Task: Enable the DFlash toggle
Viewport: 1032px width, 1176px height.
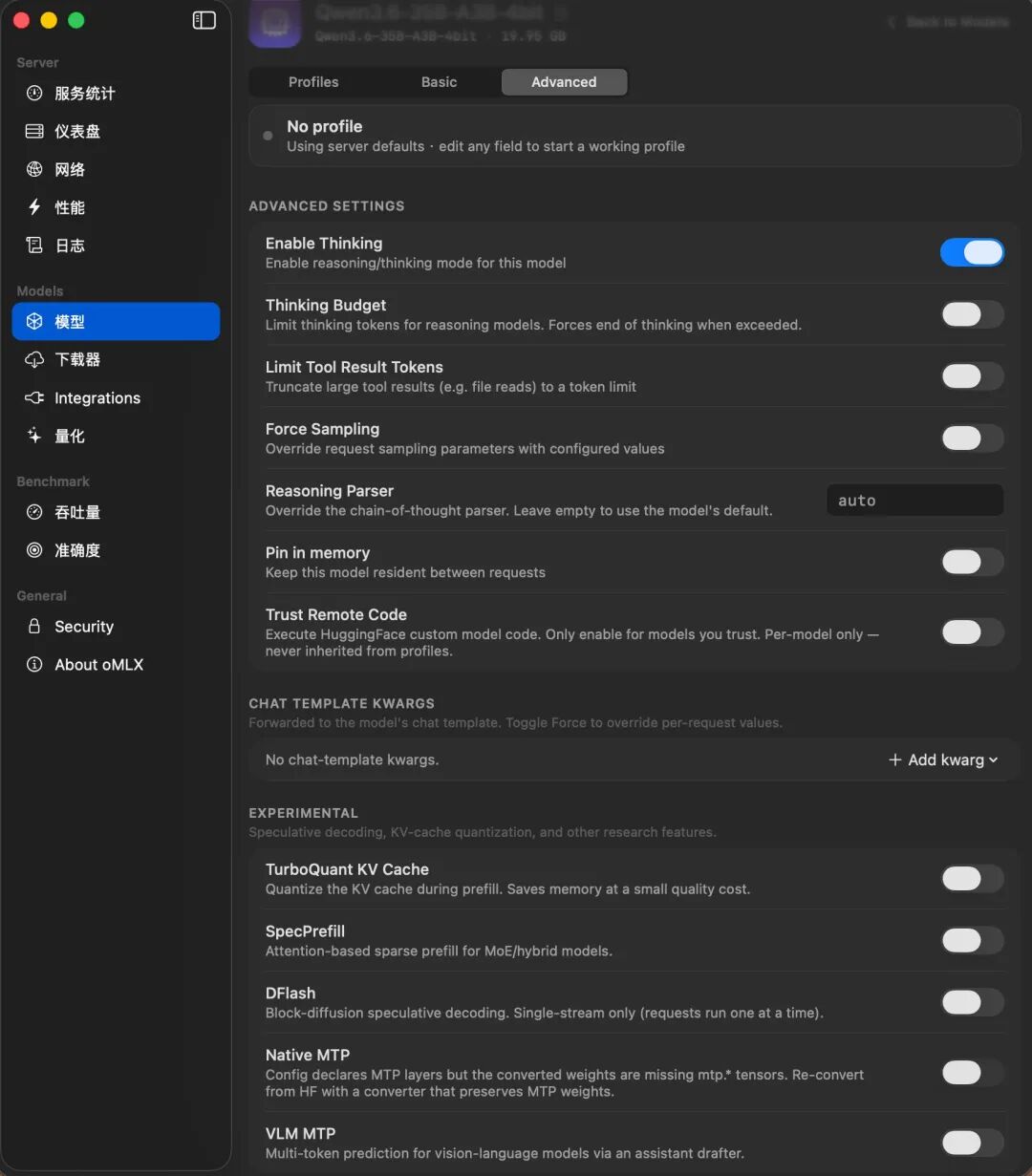Action: tap(972, 1002)
